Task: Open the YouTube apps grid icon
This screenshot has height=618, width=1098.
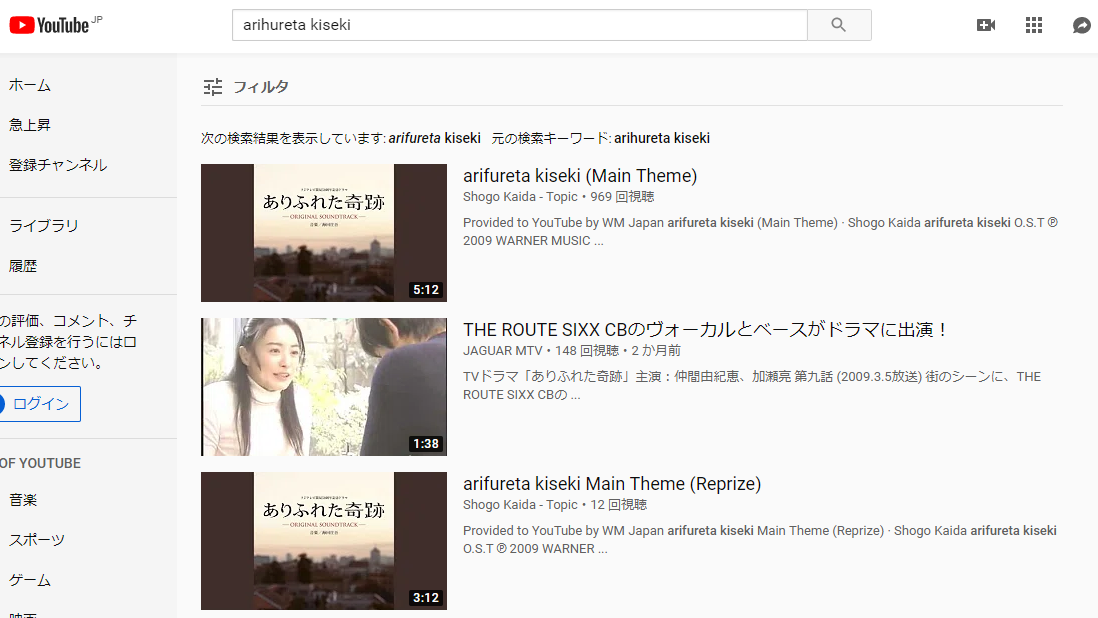Action: coord(1034,25)
